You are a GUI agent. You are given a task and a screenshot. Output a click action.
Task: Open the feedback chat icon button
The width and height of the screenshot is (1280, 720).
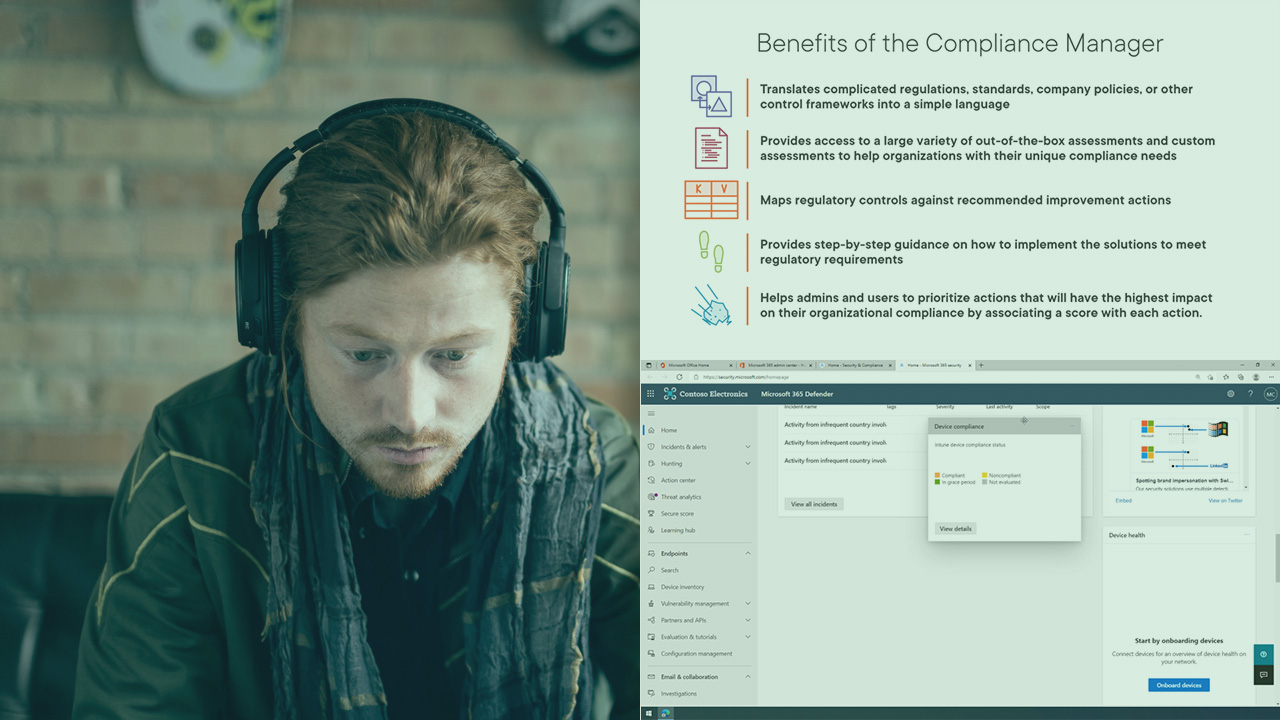(x=1264, y=675)
